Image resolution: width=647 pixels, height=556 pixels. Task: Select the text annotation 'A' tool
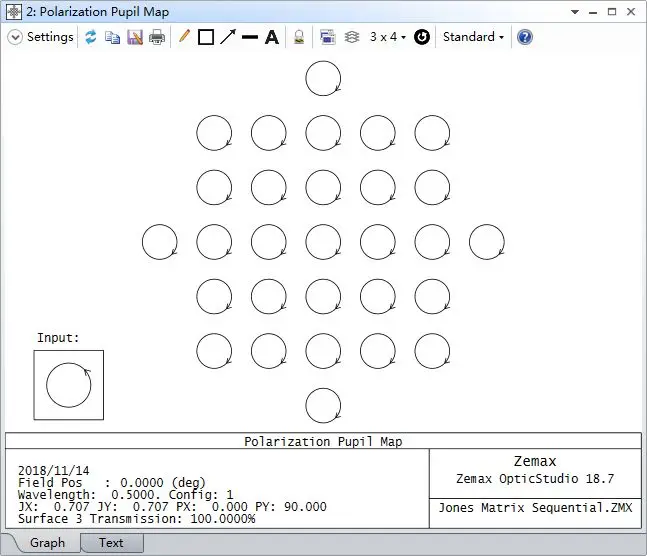click(x=272, y=37)
